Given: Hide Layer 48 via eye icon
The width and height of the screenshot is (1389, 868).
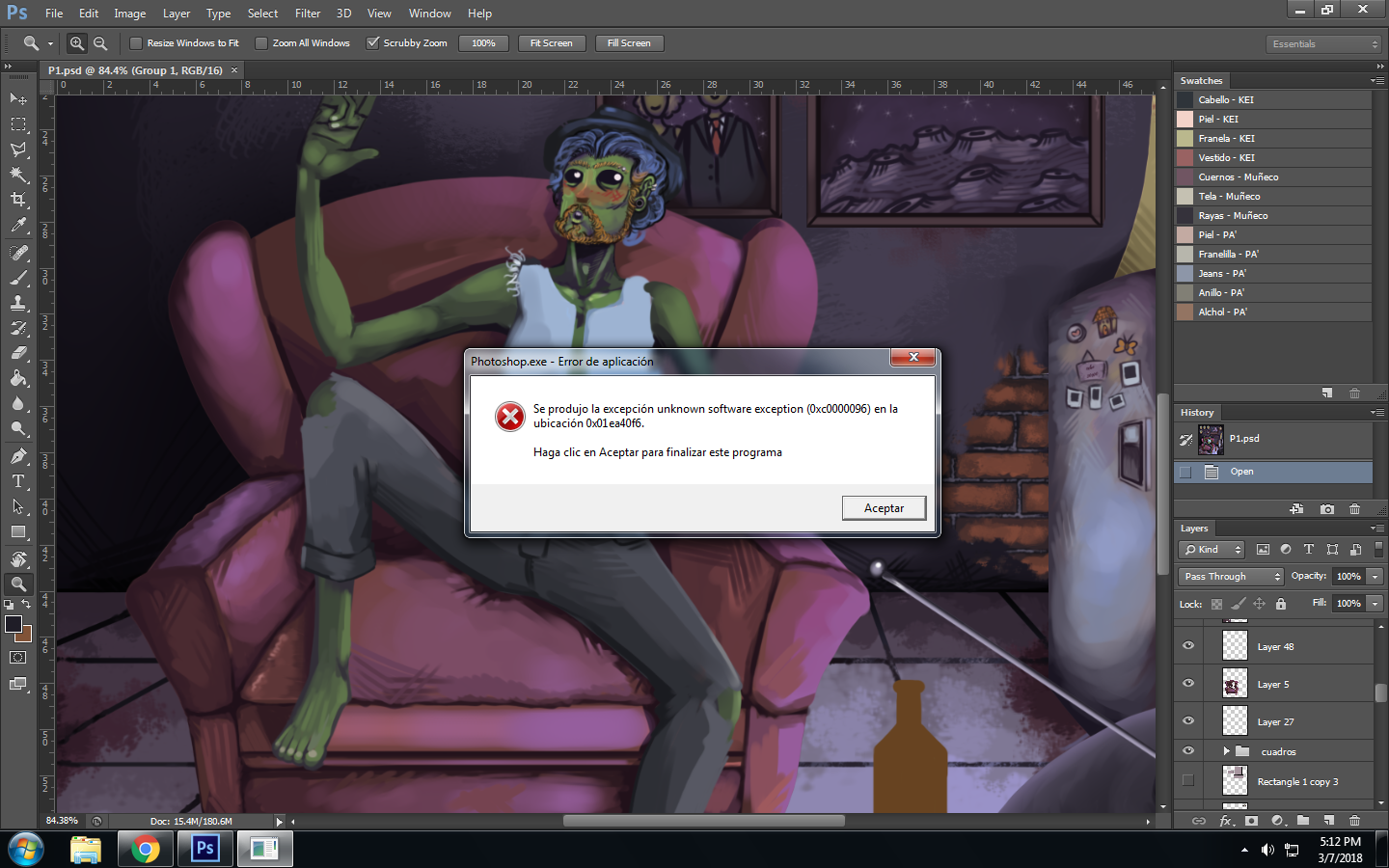Looking at the screenshot, I should click(x=1188, y=646).
